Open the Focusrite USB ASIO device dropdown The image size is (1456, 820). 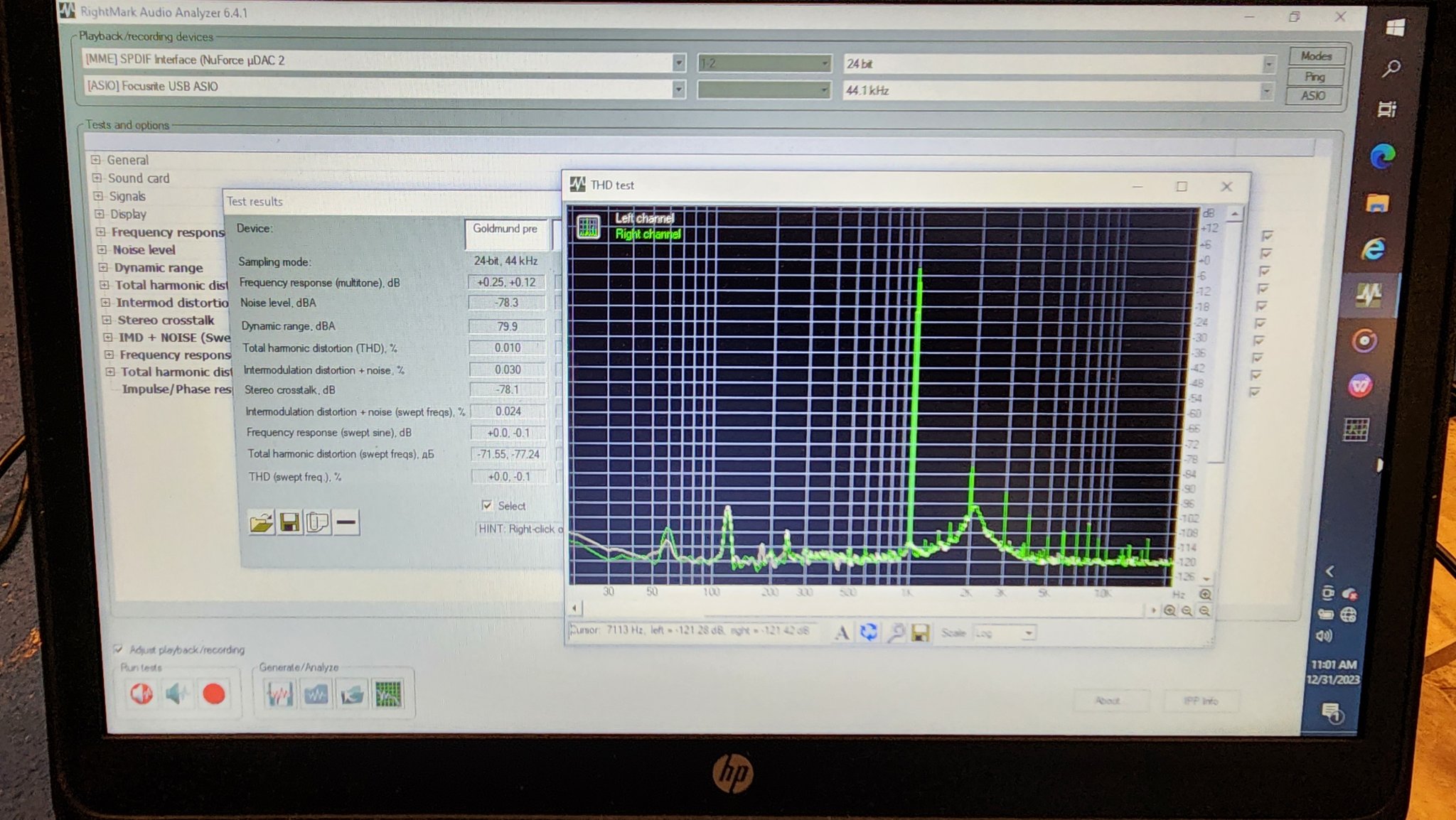(678, 90)
